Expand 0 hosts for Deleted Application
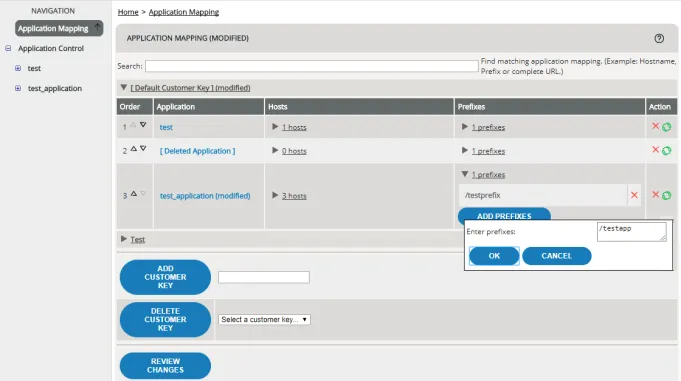681x381 pixels. click(275, 150)
